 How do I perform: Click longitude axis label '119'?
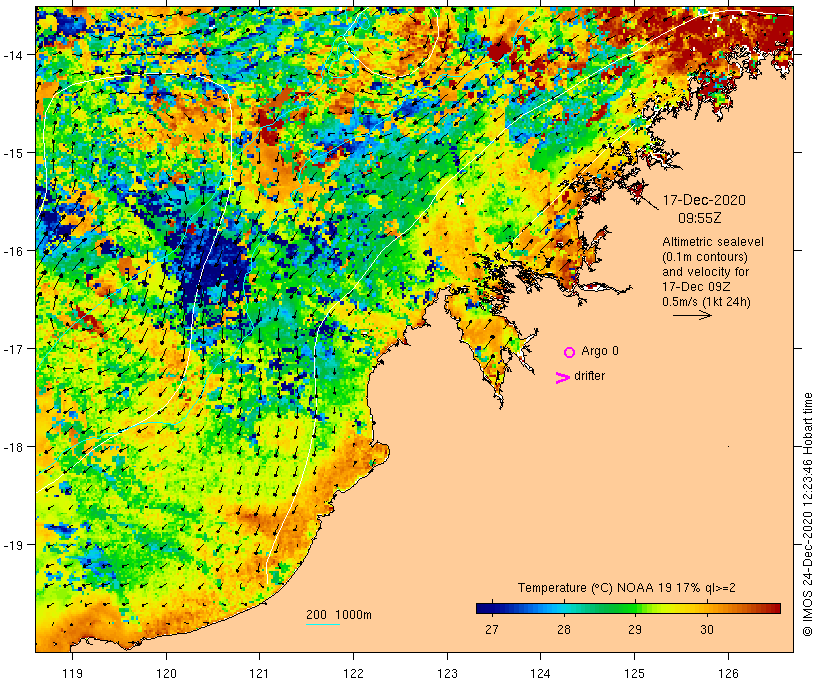pyautogui.click(x=72, y=673)
